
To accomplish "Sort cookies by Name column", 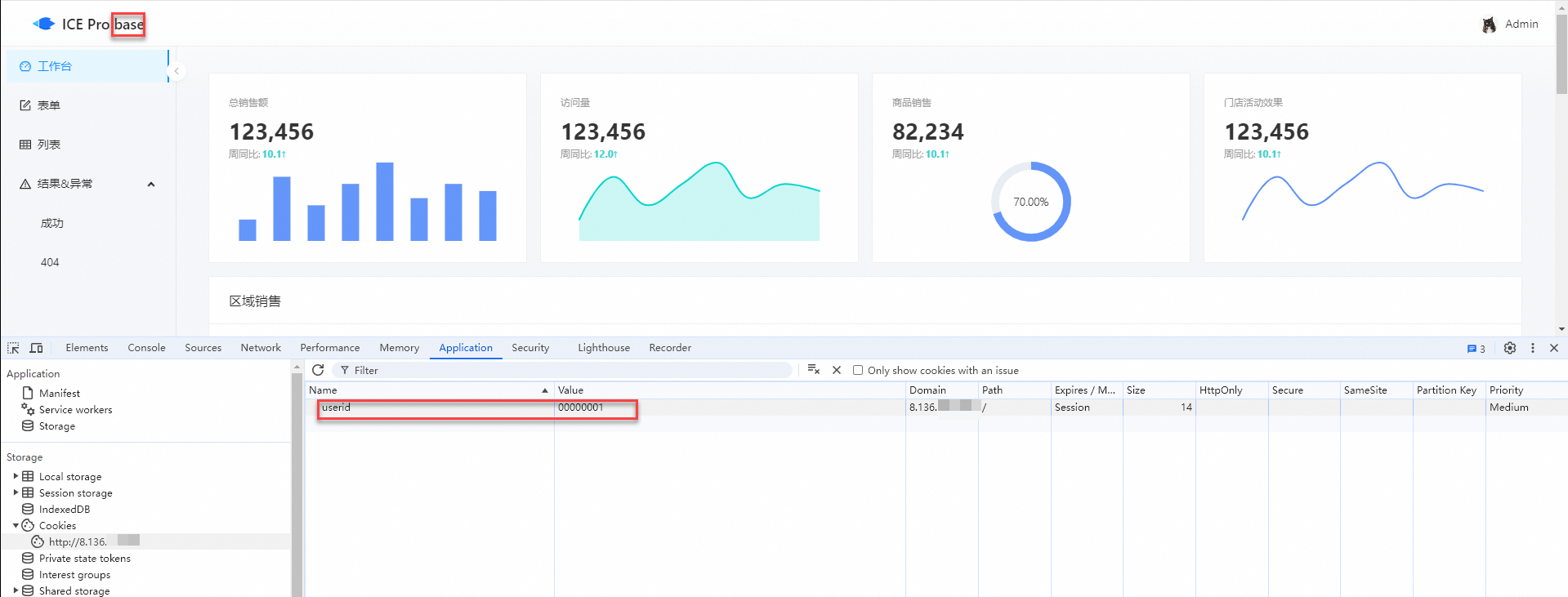I will pos(430,390).
